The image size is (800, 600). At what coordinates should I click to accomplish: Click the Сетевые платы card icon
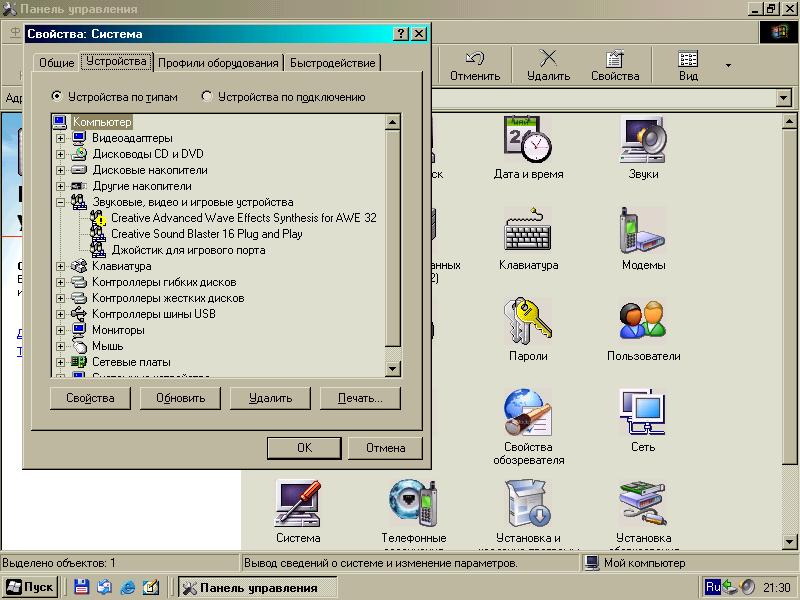(x=79, y=362)
